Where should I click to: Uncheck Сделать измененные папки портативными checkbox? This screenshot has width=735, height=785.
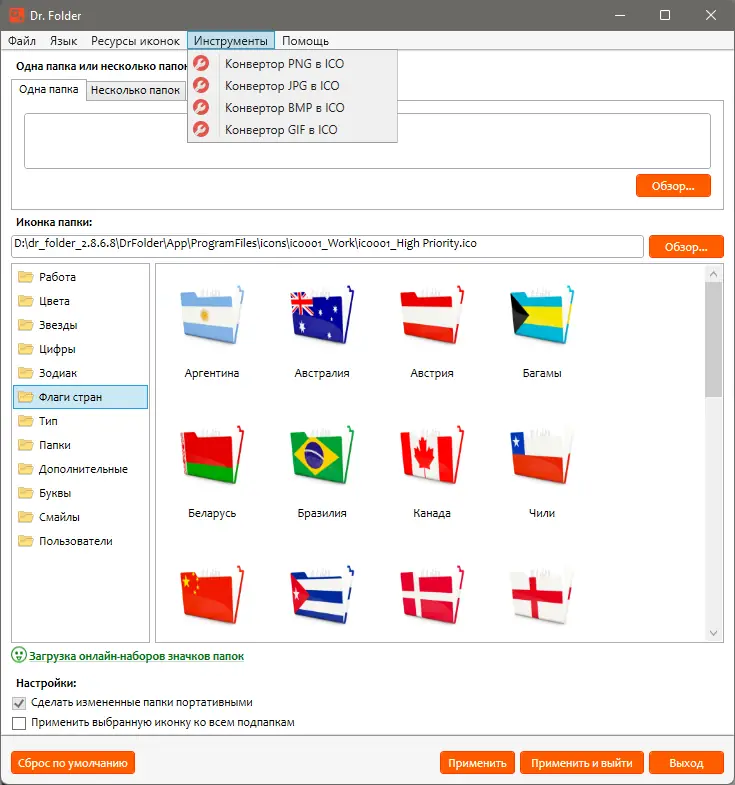coord(19,703)
